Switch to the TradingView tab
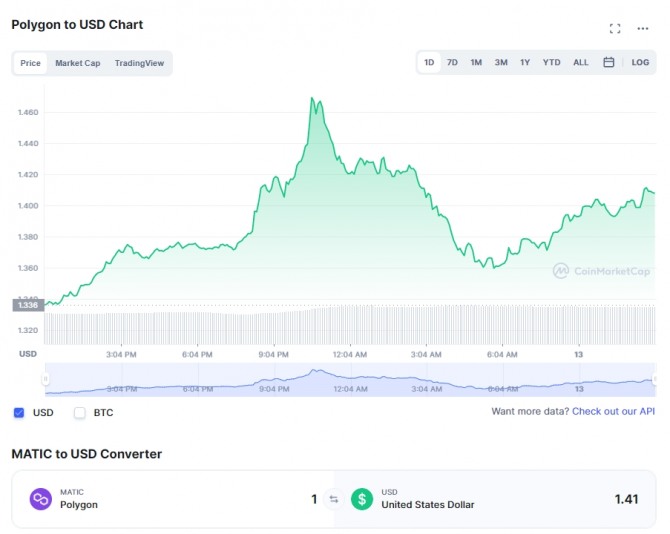The height and width of the screenshot is (534, 670). (139, 63)
